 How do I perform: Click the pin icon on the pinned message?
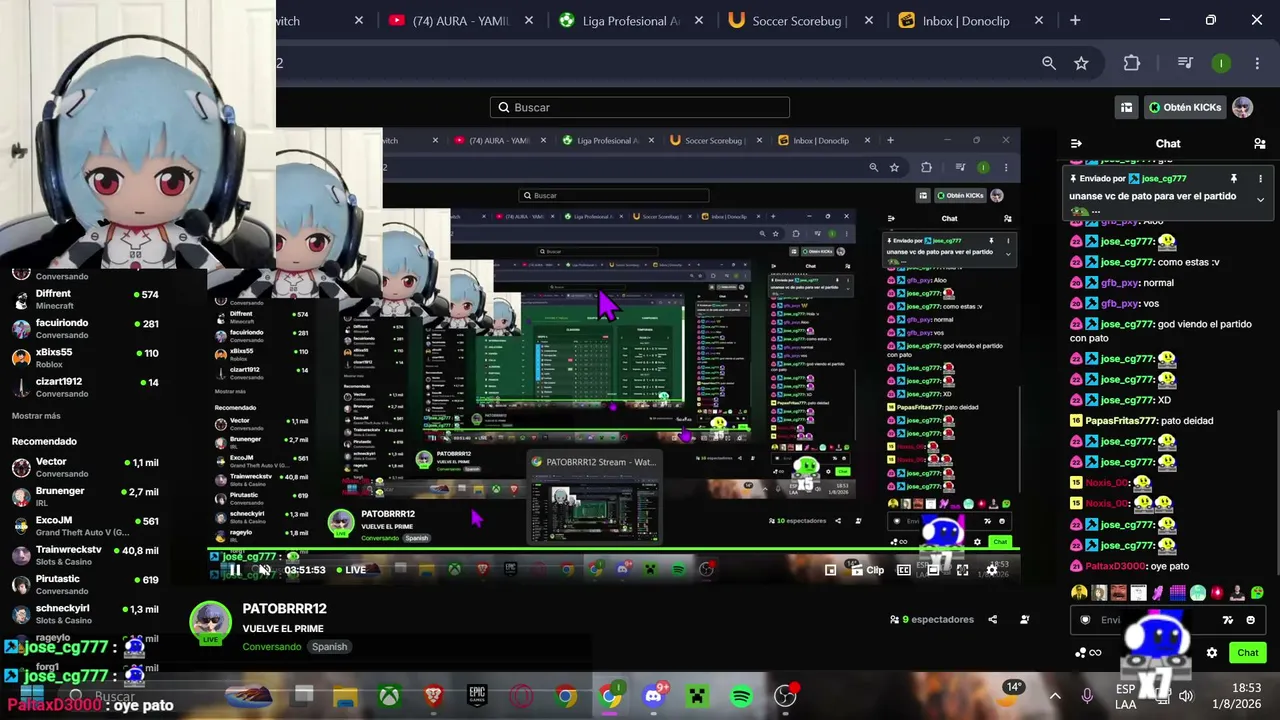click(x=1234, y=178)
